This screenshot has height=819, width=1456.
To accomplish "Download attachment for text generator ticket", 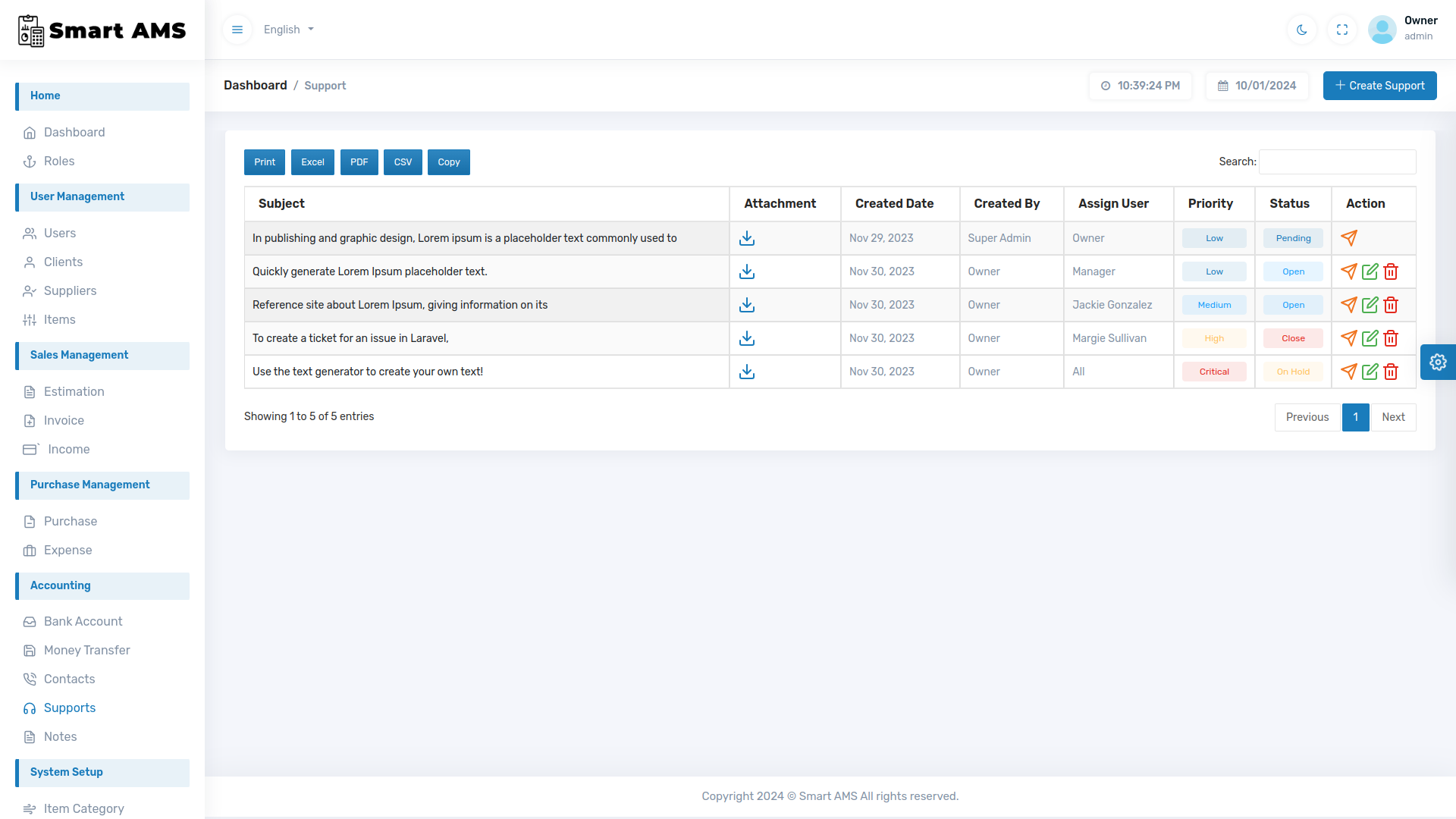I will pos(747,372).
